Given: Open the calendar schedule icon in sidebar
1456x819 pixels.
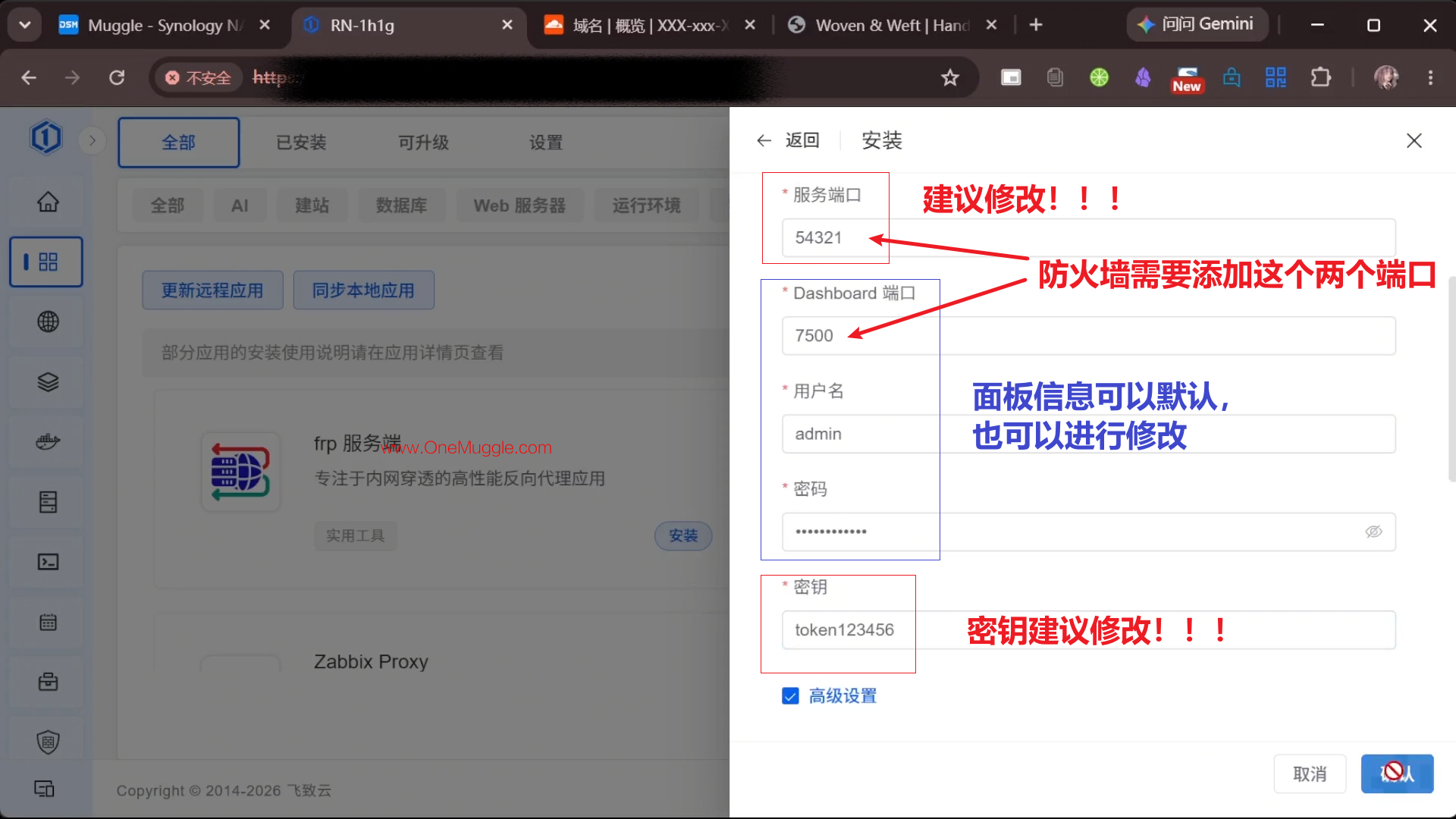Looking at the screenshot, I should coord(48,623).
